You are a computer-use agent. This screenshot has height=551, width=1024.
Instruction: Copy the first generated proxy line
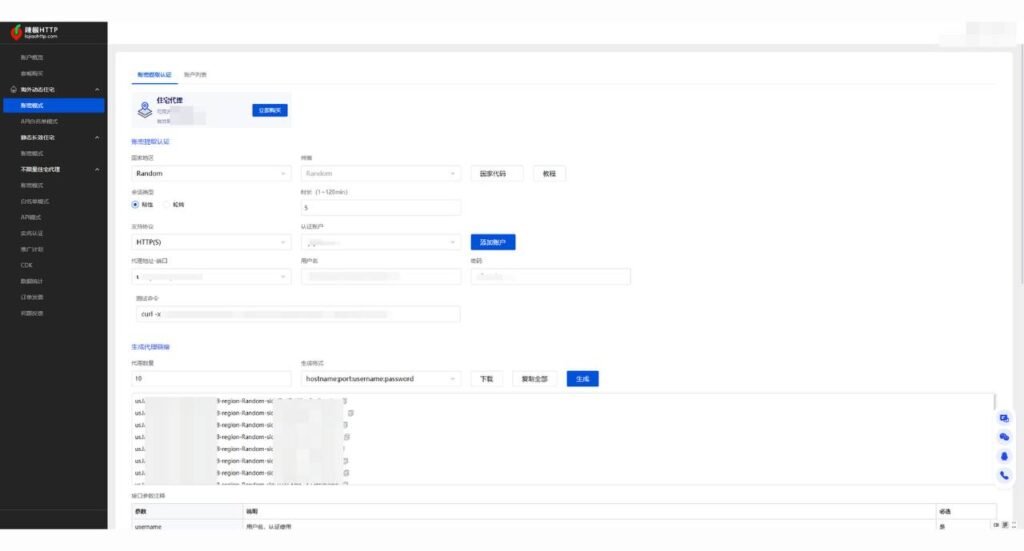tap(345, 401)
